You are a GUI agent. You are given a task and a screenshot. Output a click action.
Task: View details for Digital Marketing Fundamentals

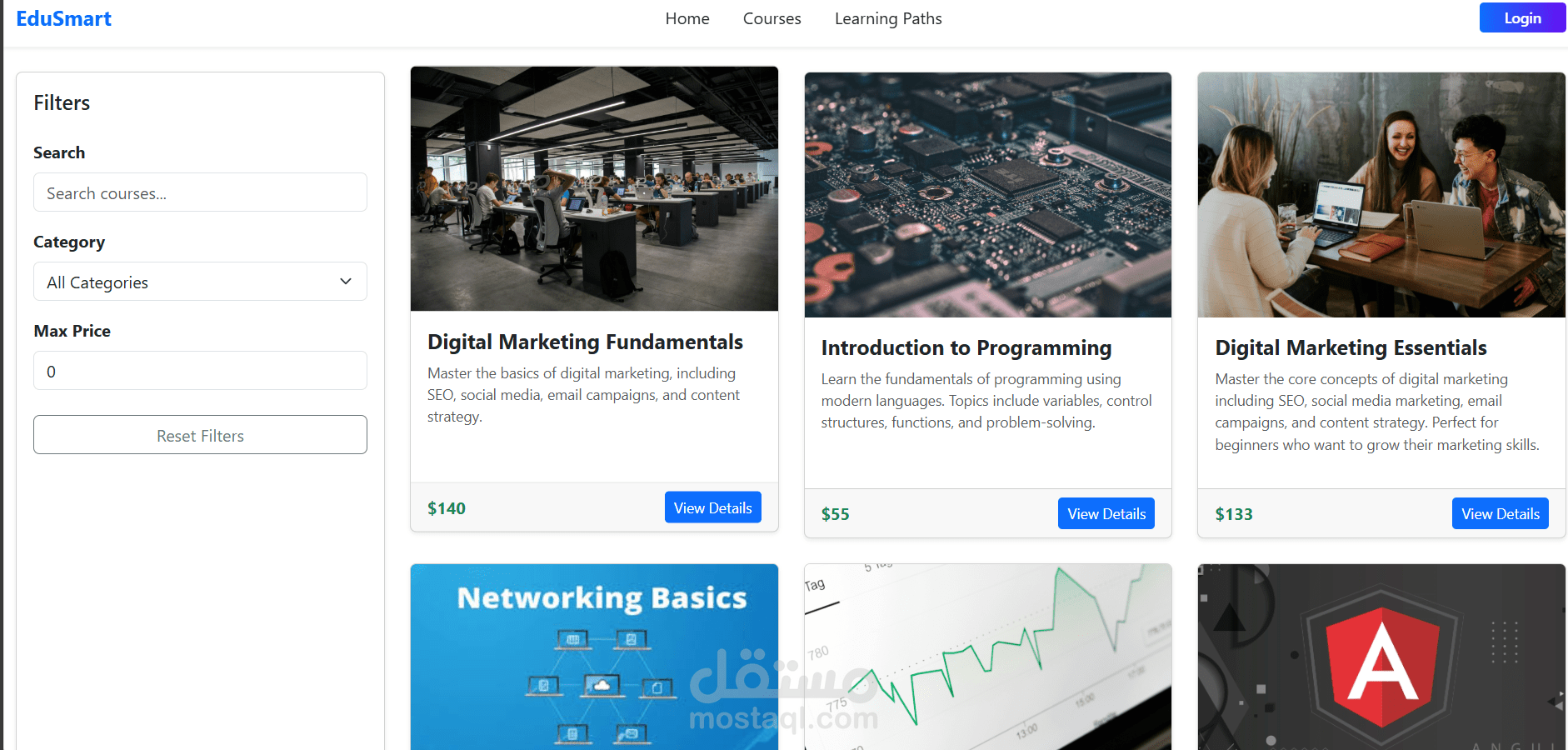pos(712,507)
